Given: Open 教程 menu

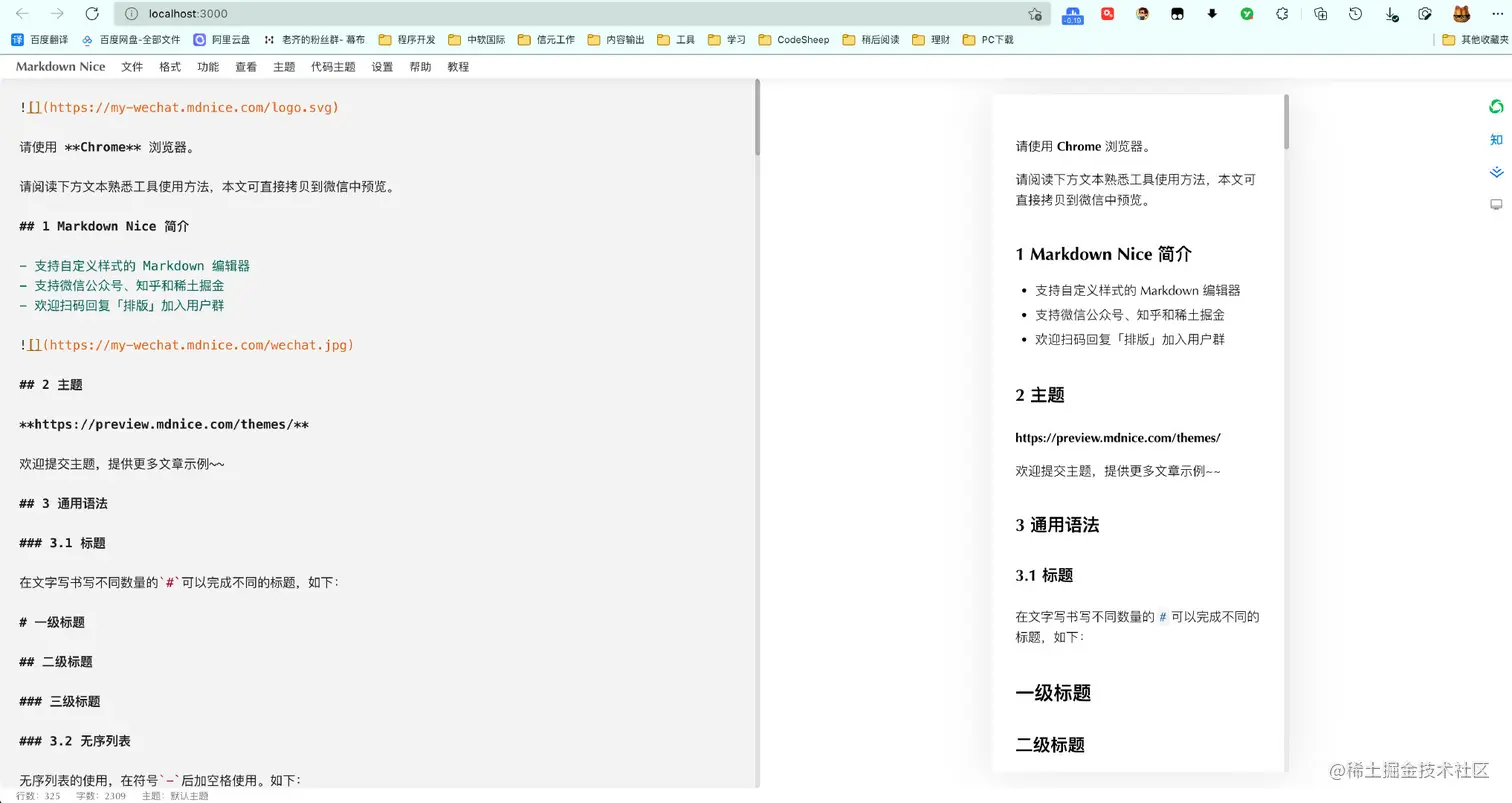Looking at the screenshot, I should click(x=458, y=67).
